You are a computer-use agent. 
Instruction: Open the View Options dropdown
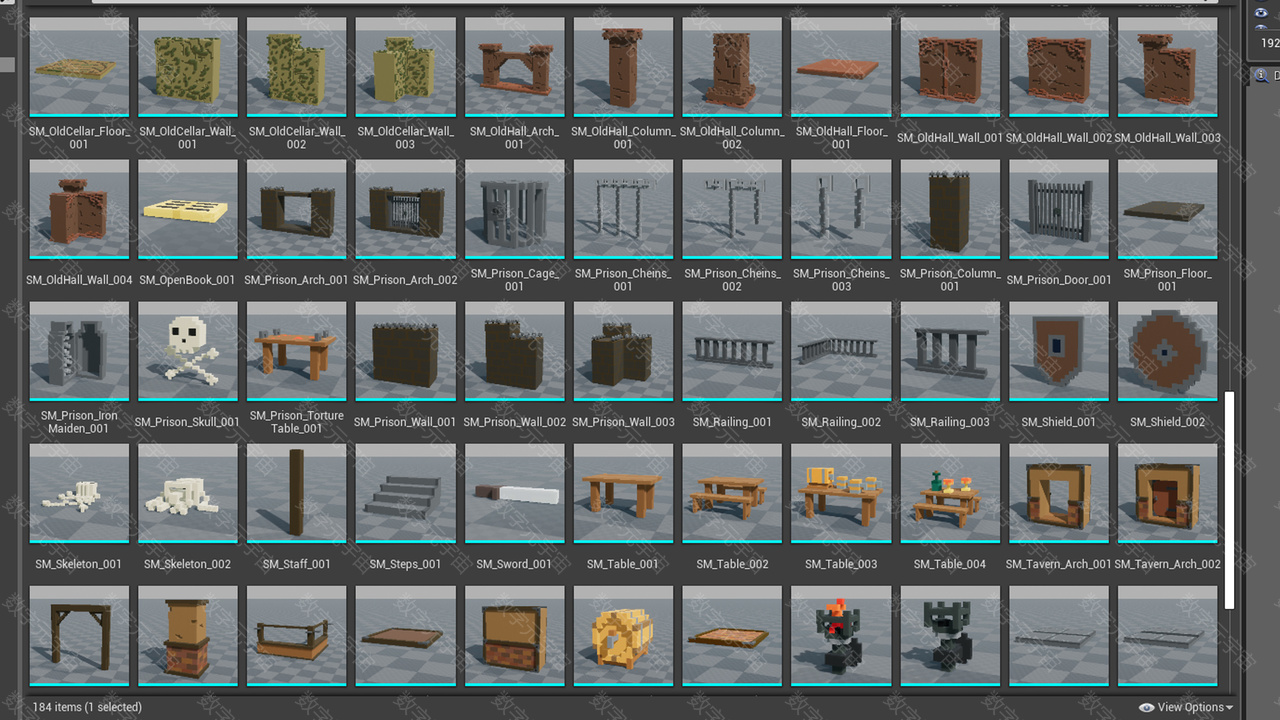pyautogui.click(x=1186, y=707)
